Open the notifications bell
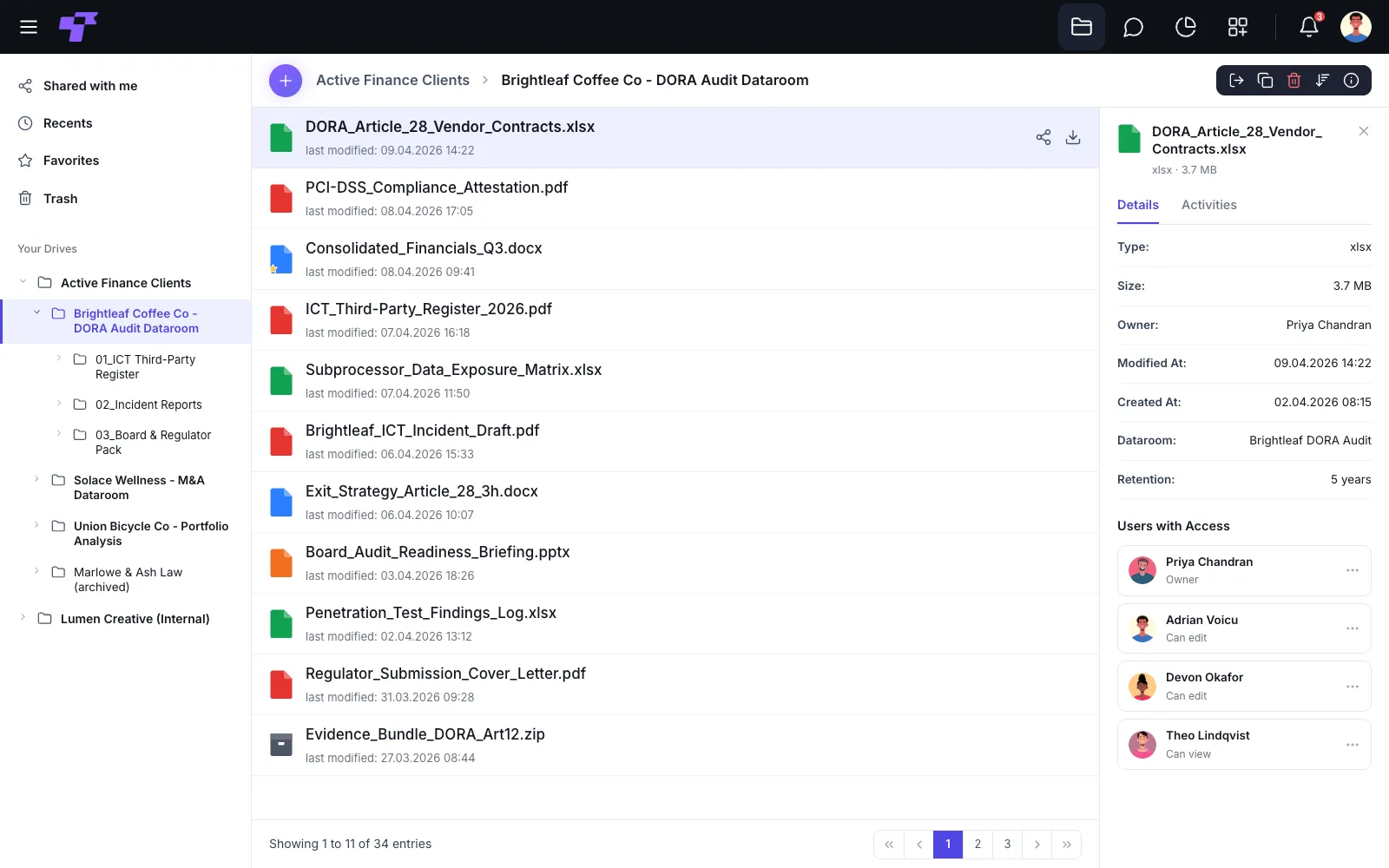 [x=1309, y=28]
